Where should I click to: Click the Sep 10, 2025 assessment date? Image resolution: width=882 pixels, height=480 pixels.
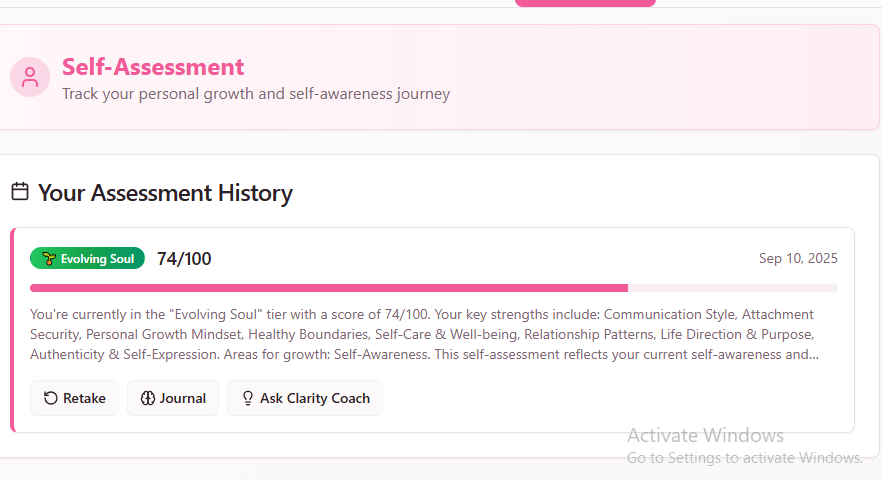(x=798, y=259)
